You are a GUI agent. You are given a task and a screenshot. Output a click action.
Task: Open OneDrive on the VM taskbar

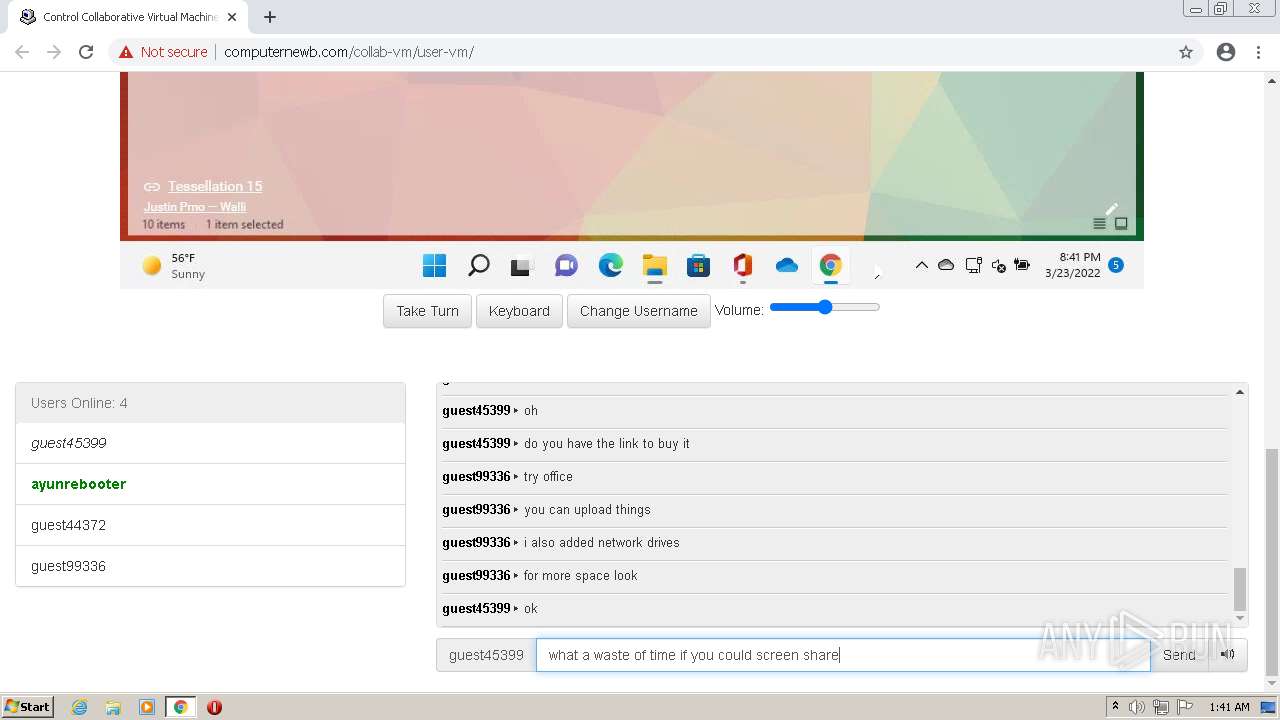(787, 265)
